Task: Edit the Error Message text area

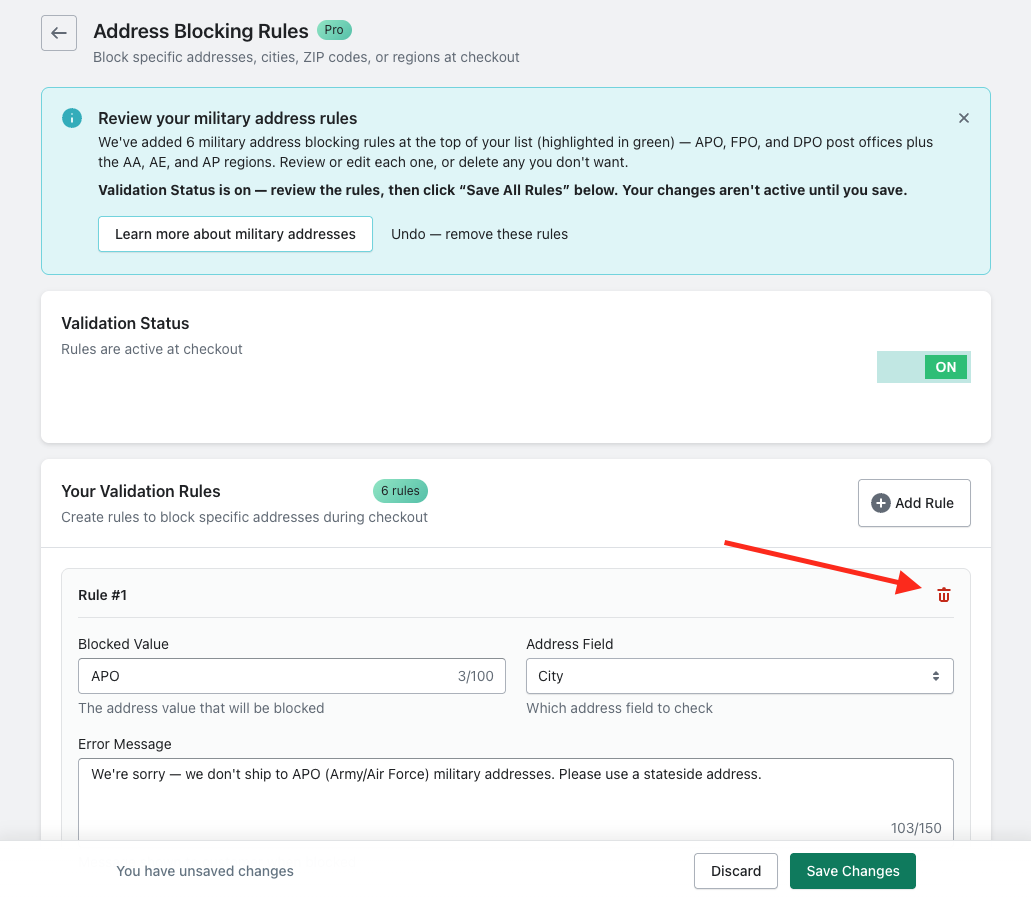Action: pos(516,799)
